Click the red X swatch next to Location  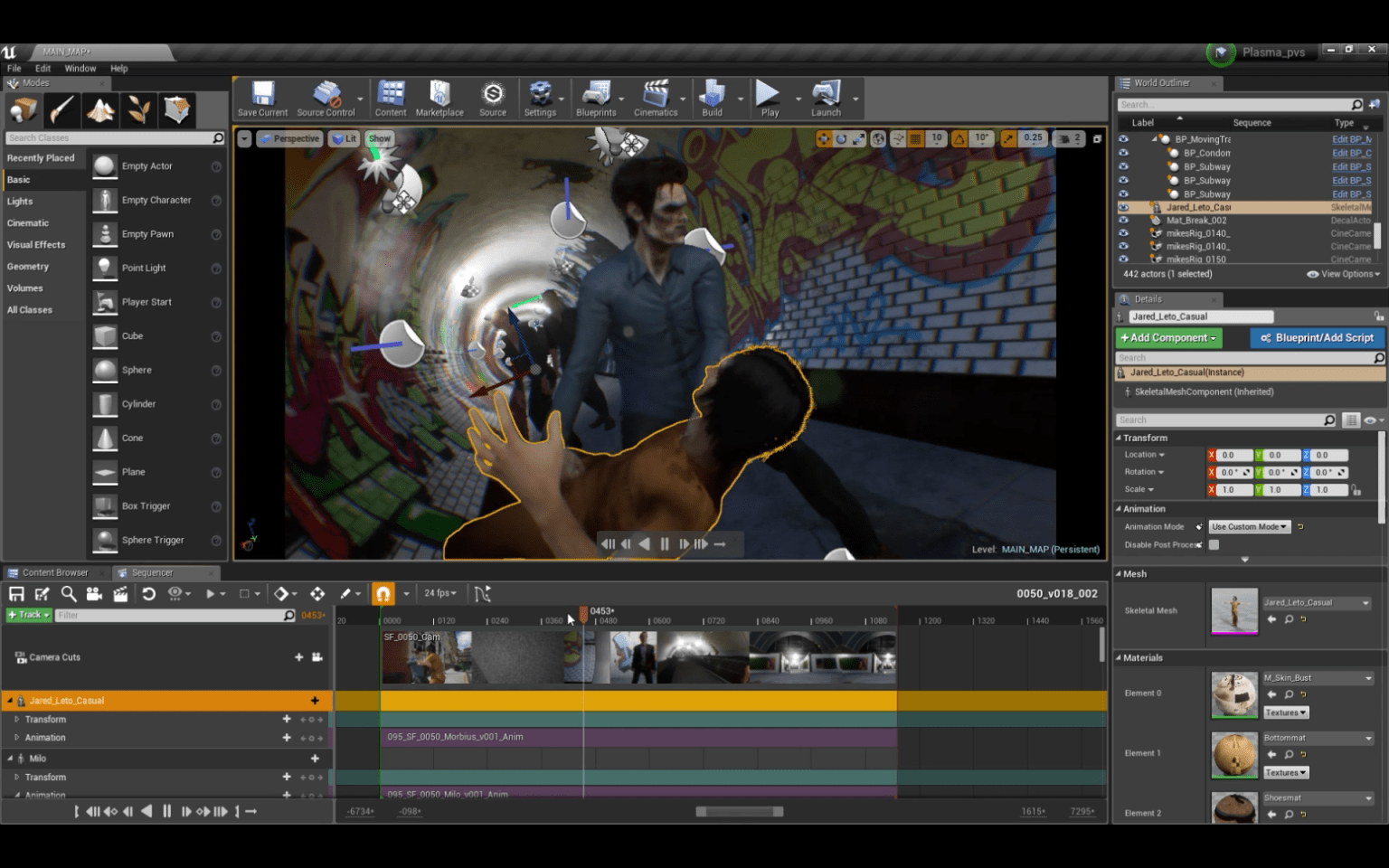1213,454
